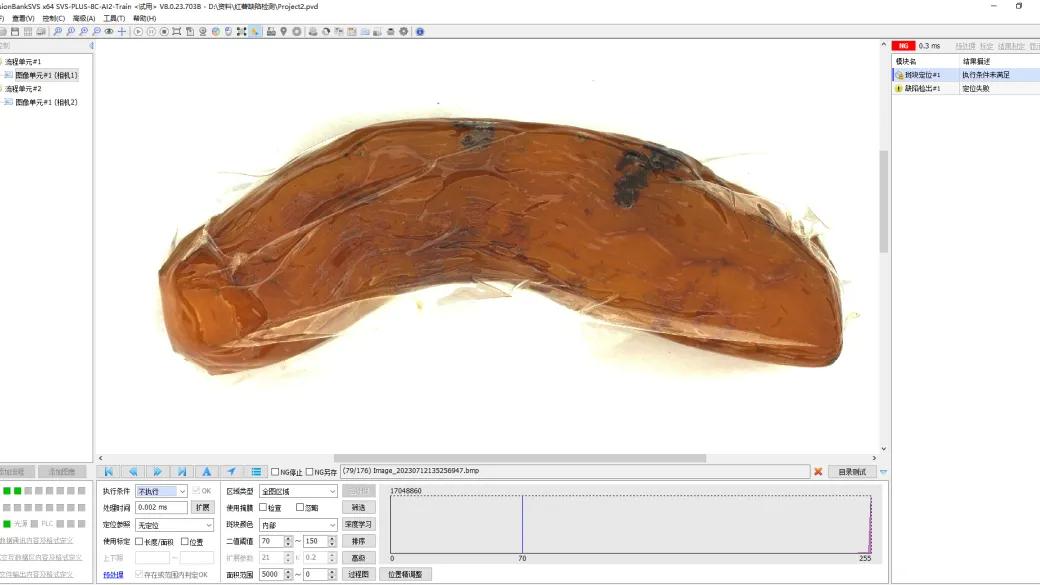Go to next image arrow button
This screenshot has width=1040, height=585.
157,472
